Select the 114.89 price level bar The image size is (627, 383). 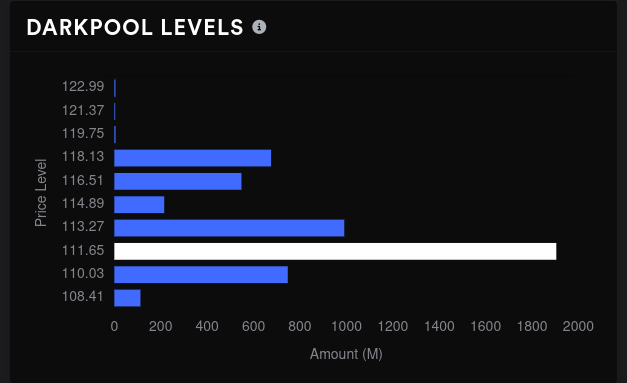tap(139, 205)
